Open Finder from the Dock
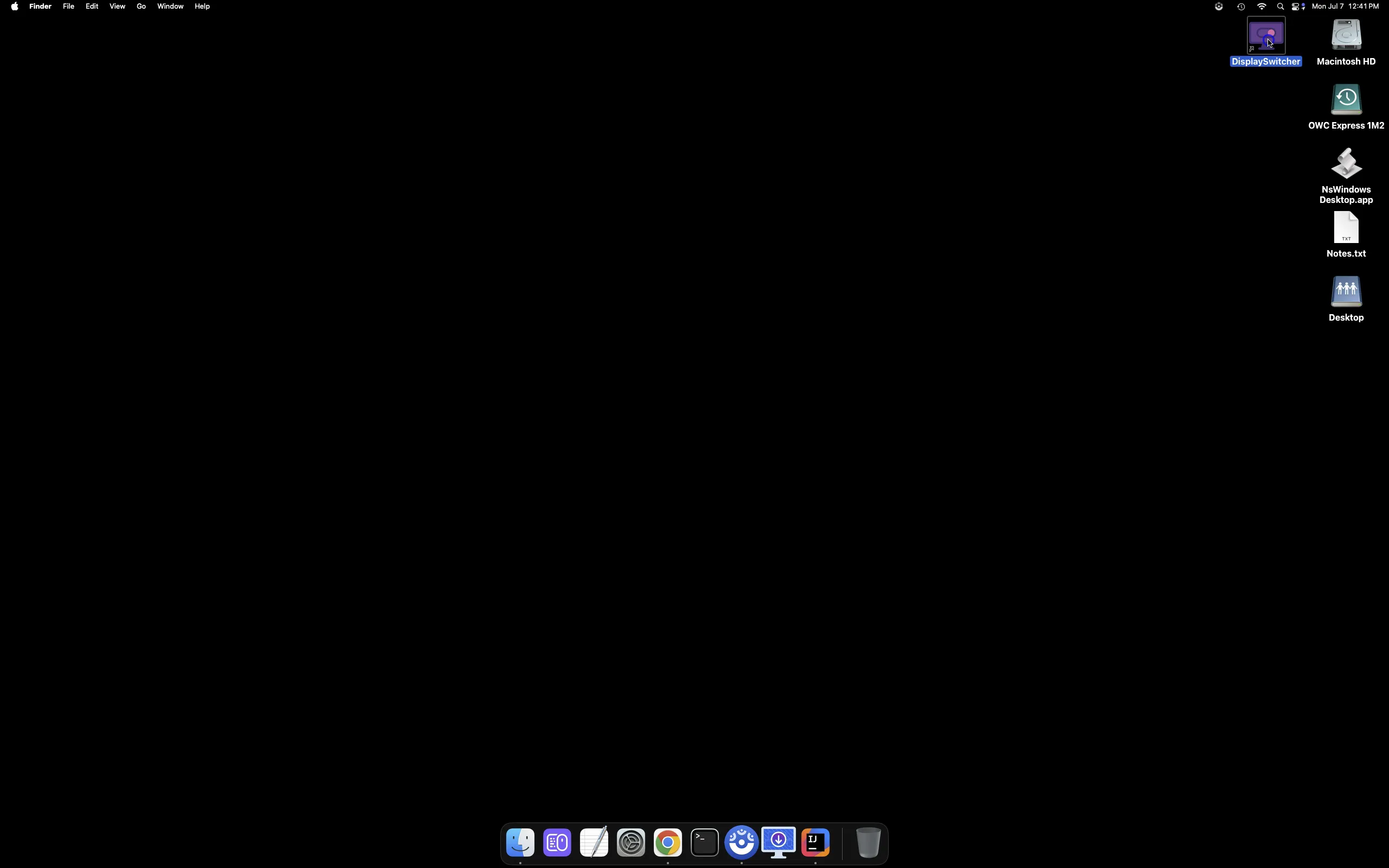The image size is (1389, 868). pyautogui.click(x=520, y=843)
